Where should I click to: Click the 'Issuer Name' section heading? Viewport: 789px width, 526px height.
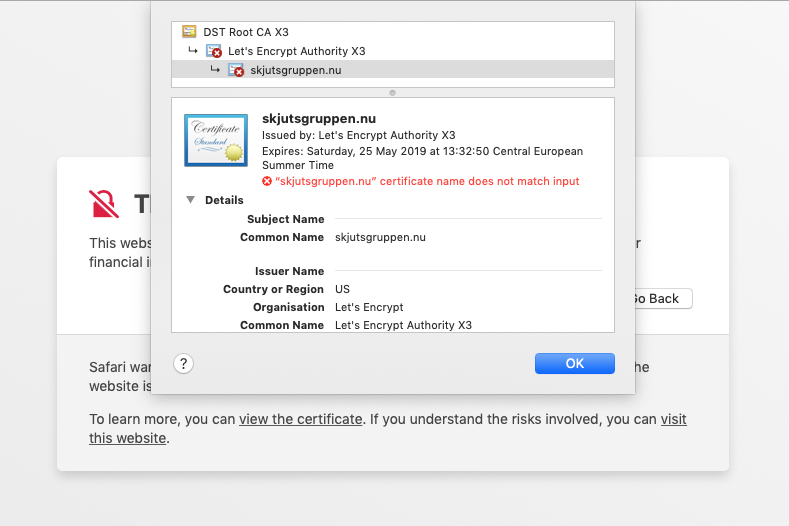point(289,271)
